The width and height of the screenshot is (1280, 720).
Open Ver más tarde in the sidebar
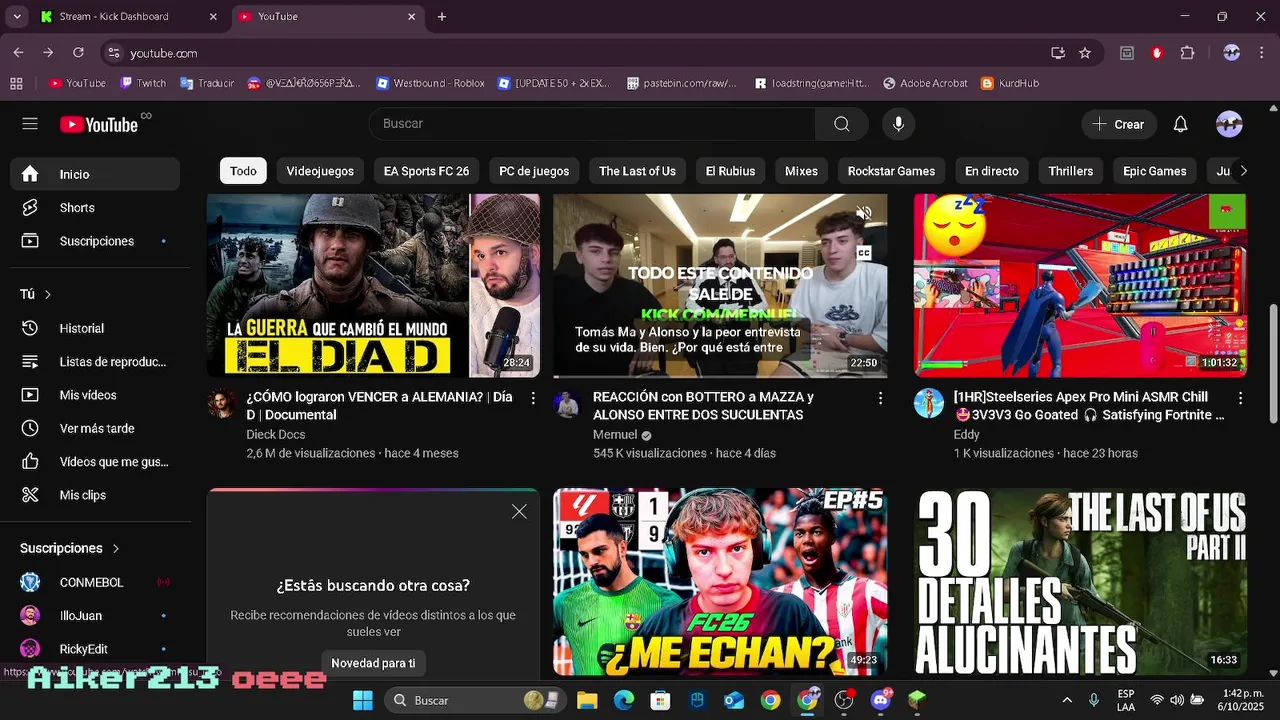coord(95,428)
